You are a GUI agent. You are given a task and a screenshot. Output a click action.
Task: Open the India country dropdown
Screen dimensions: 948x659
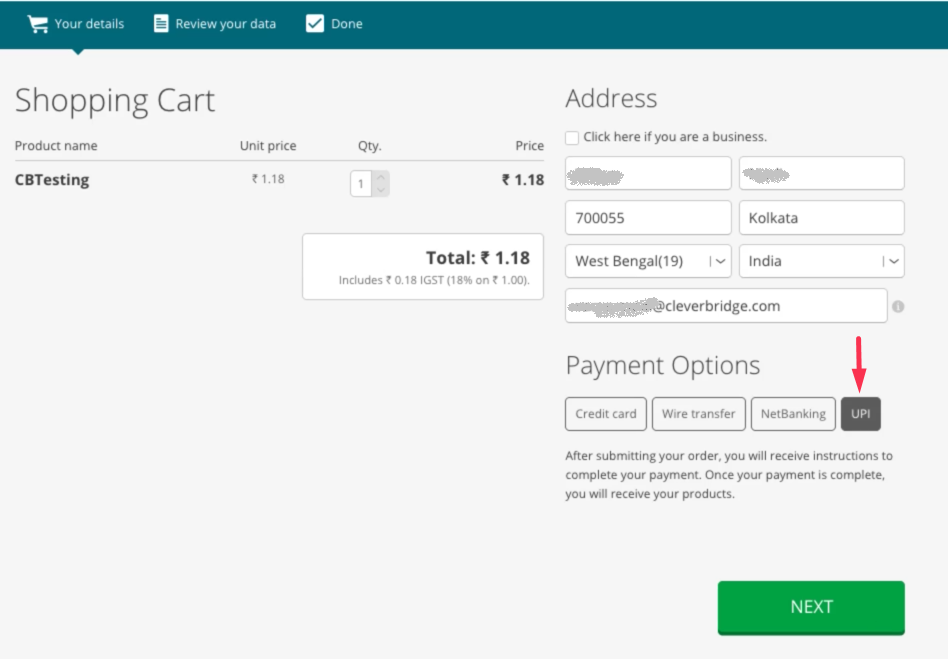(x=821, y=261)
